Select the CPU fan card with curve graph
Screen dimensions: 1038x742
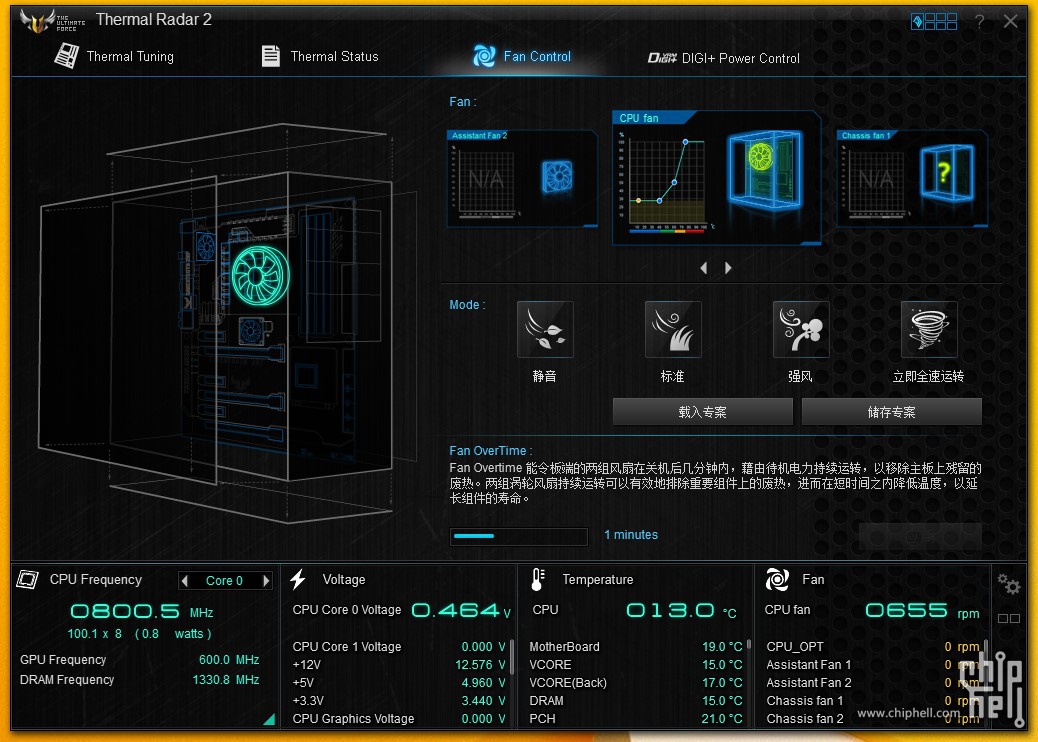(x=716, y=177)
